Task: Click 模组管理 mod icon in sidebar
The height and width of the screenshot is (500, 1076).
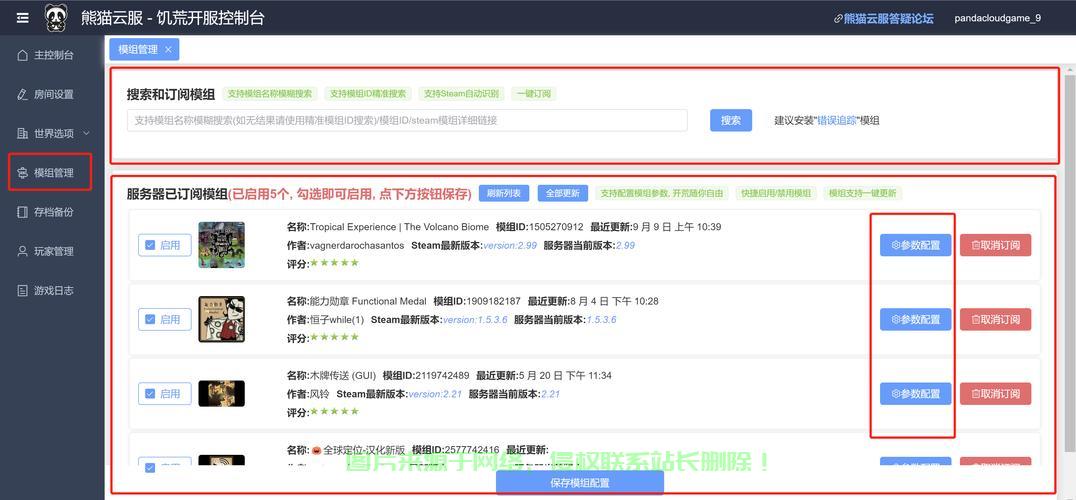Action: (x=23, y=173)
